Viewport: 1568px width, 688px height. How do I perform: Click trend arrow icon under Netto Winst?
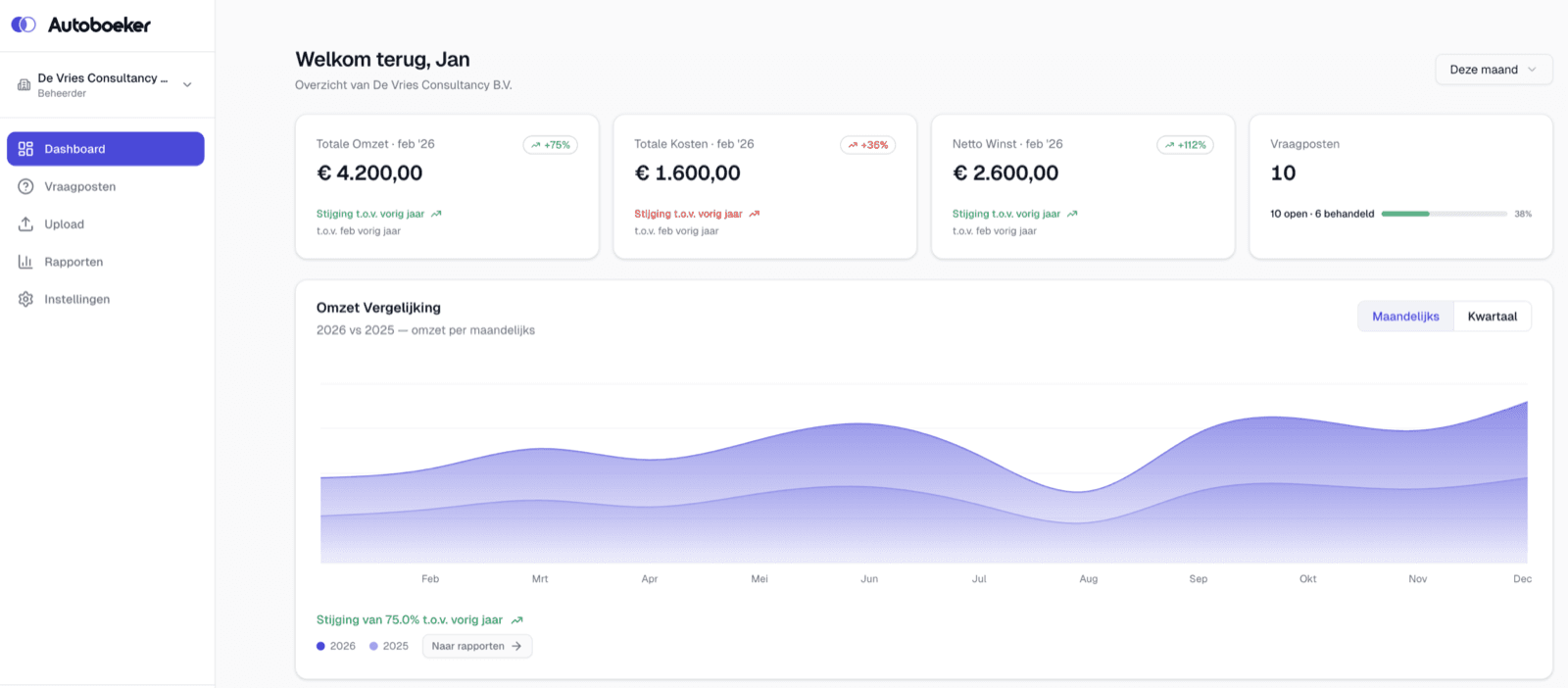[1072, 214]
